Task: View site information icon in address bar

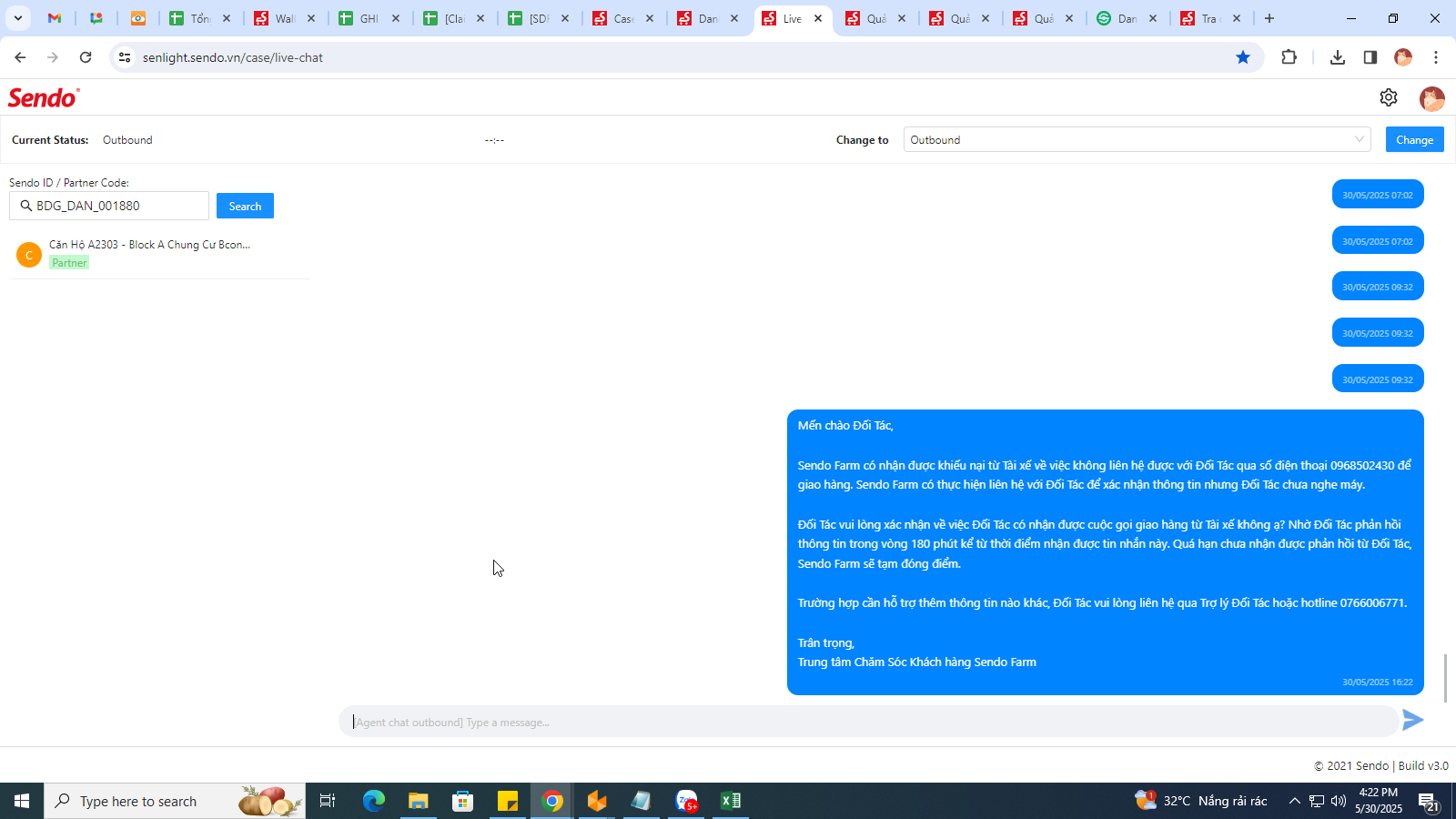Action: click(125, 57)
